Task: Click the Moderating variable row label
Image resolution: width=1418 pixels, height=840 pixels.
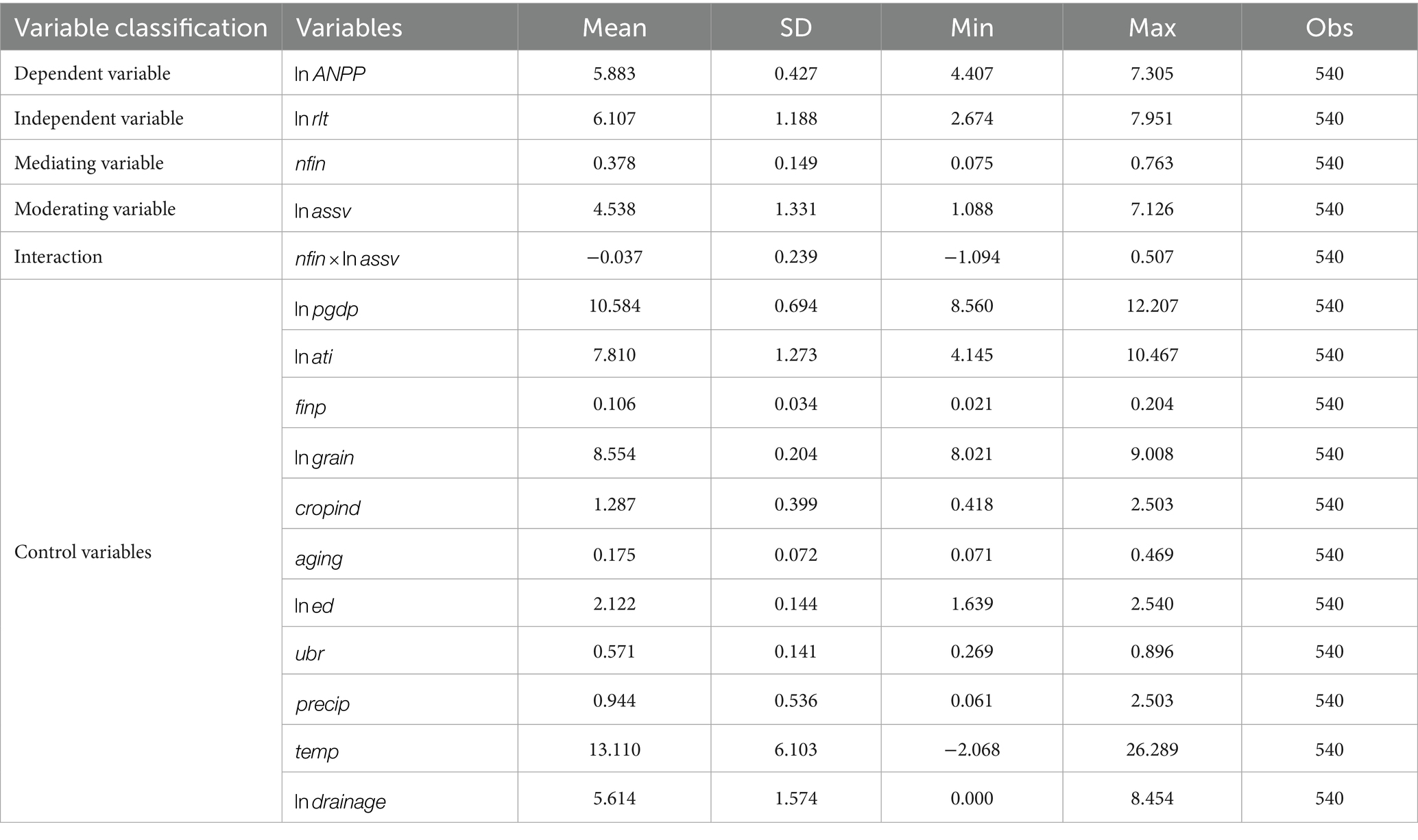Action: [95, 209]
